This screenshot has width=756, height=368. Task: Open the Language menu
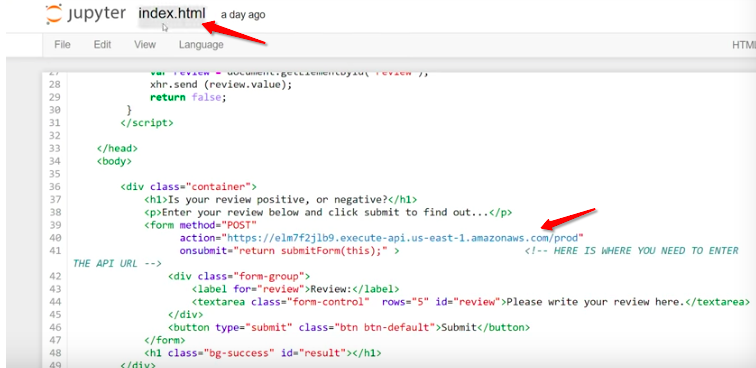(201, 45)
